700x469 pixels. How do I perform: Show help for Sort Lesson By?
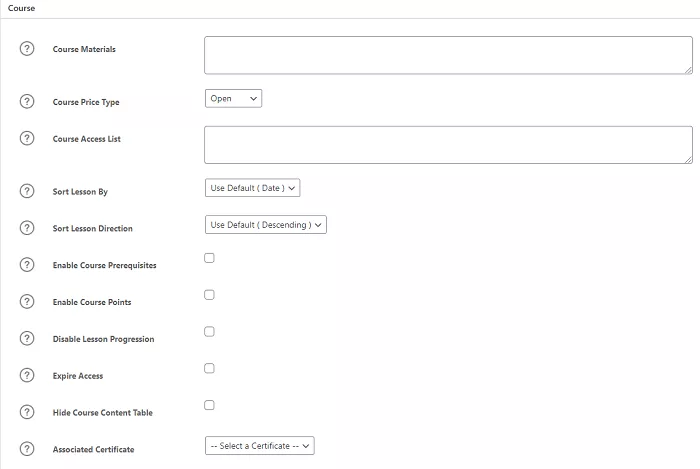pos(27,190)
